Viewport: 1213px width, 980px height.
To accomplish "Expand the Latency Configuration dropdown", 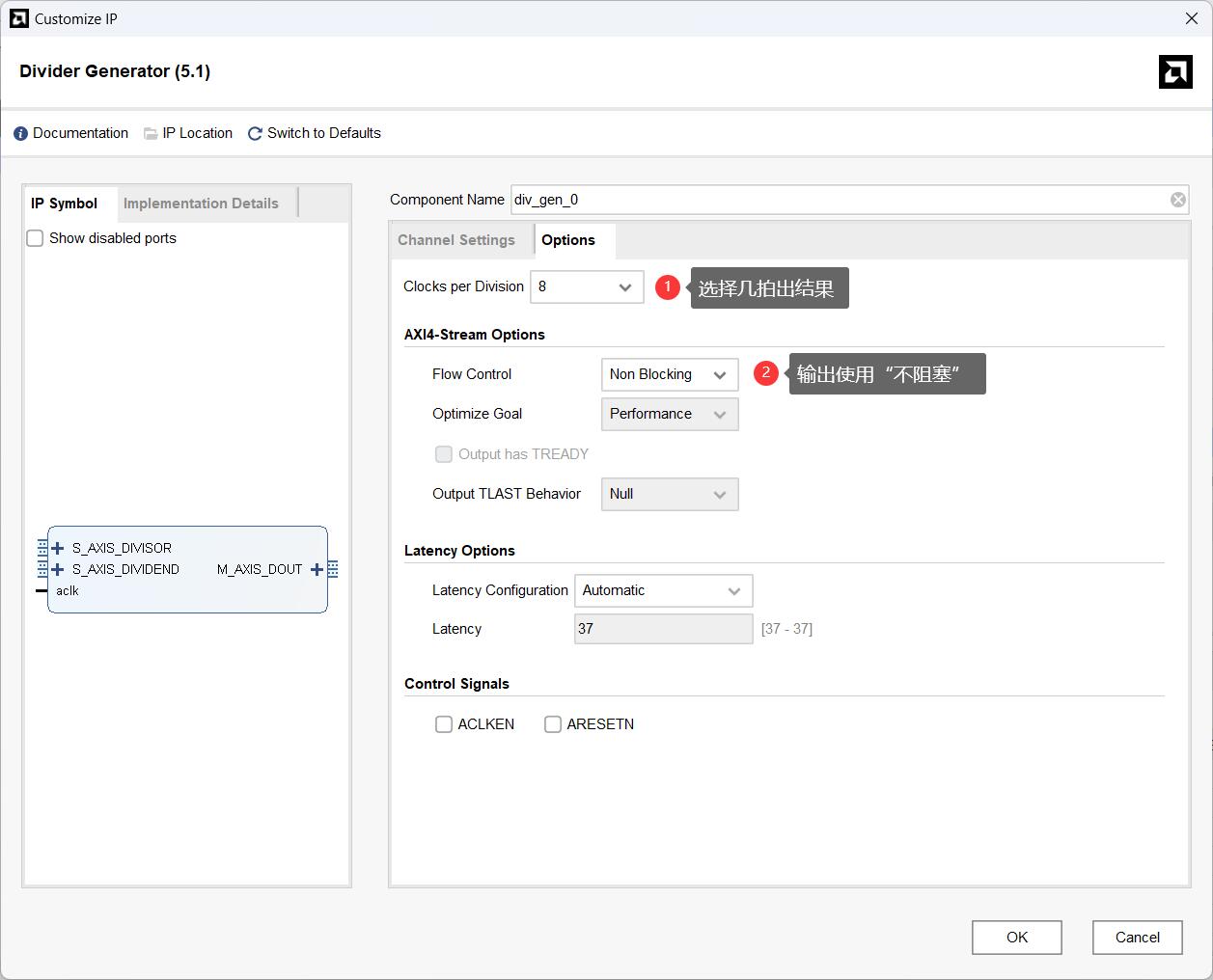I will tap(663, 590).
